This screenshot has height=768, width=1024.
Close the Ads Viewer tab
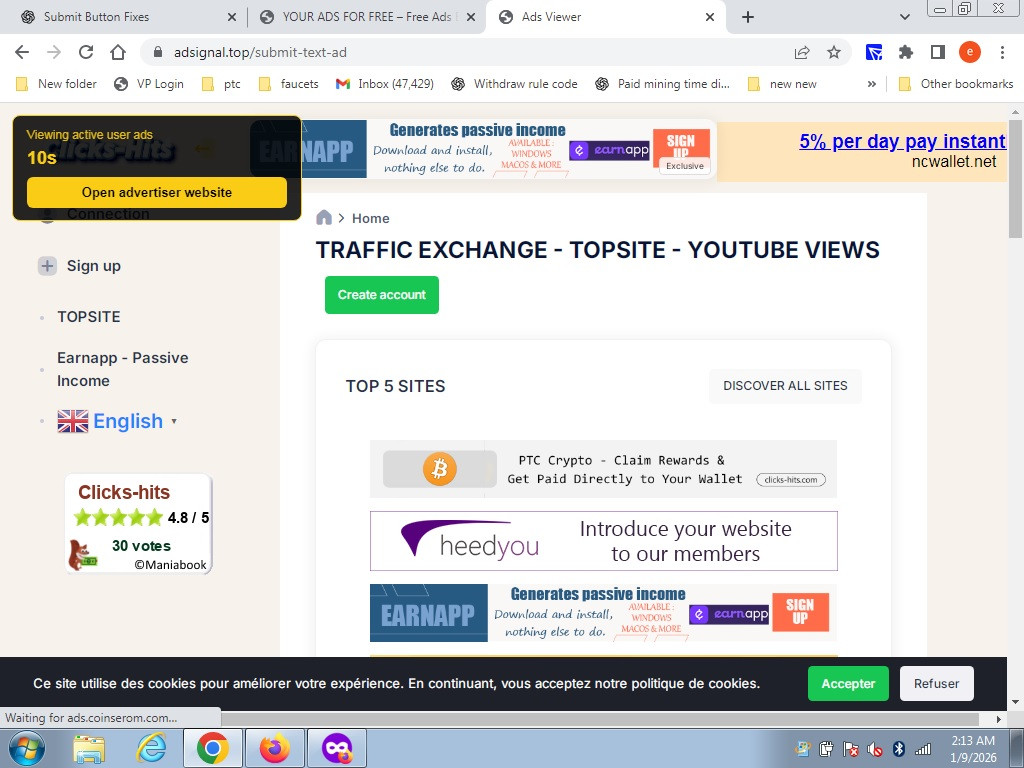[x=710, y=17]
